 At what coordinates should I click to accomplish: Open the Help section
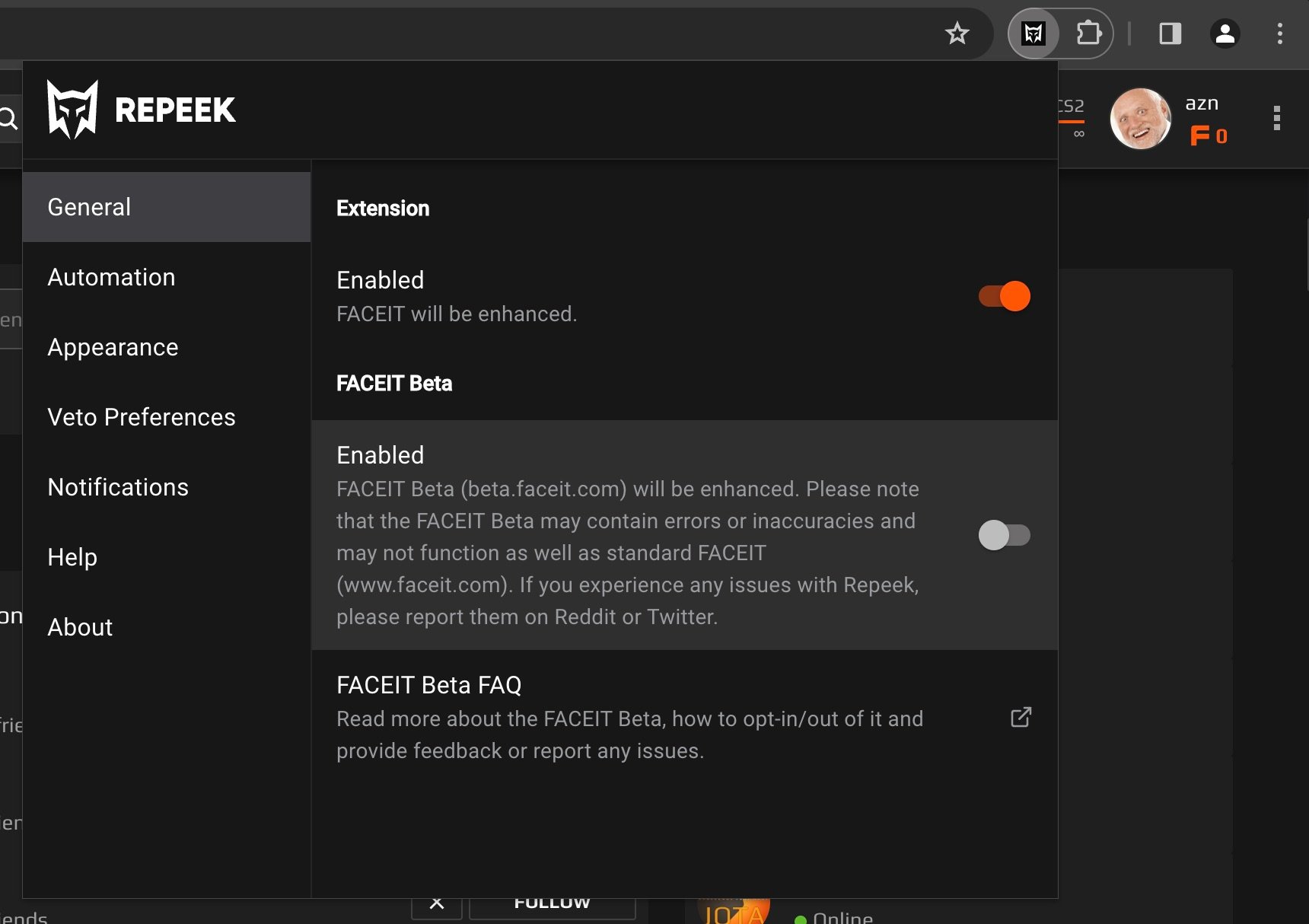coord(72,557)
